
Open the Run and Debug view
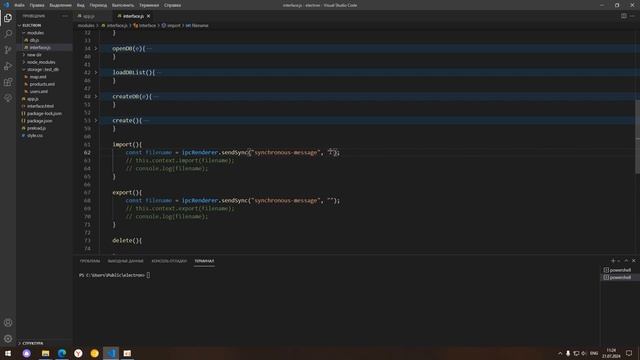[8, 66]
